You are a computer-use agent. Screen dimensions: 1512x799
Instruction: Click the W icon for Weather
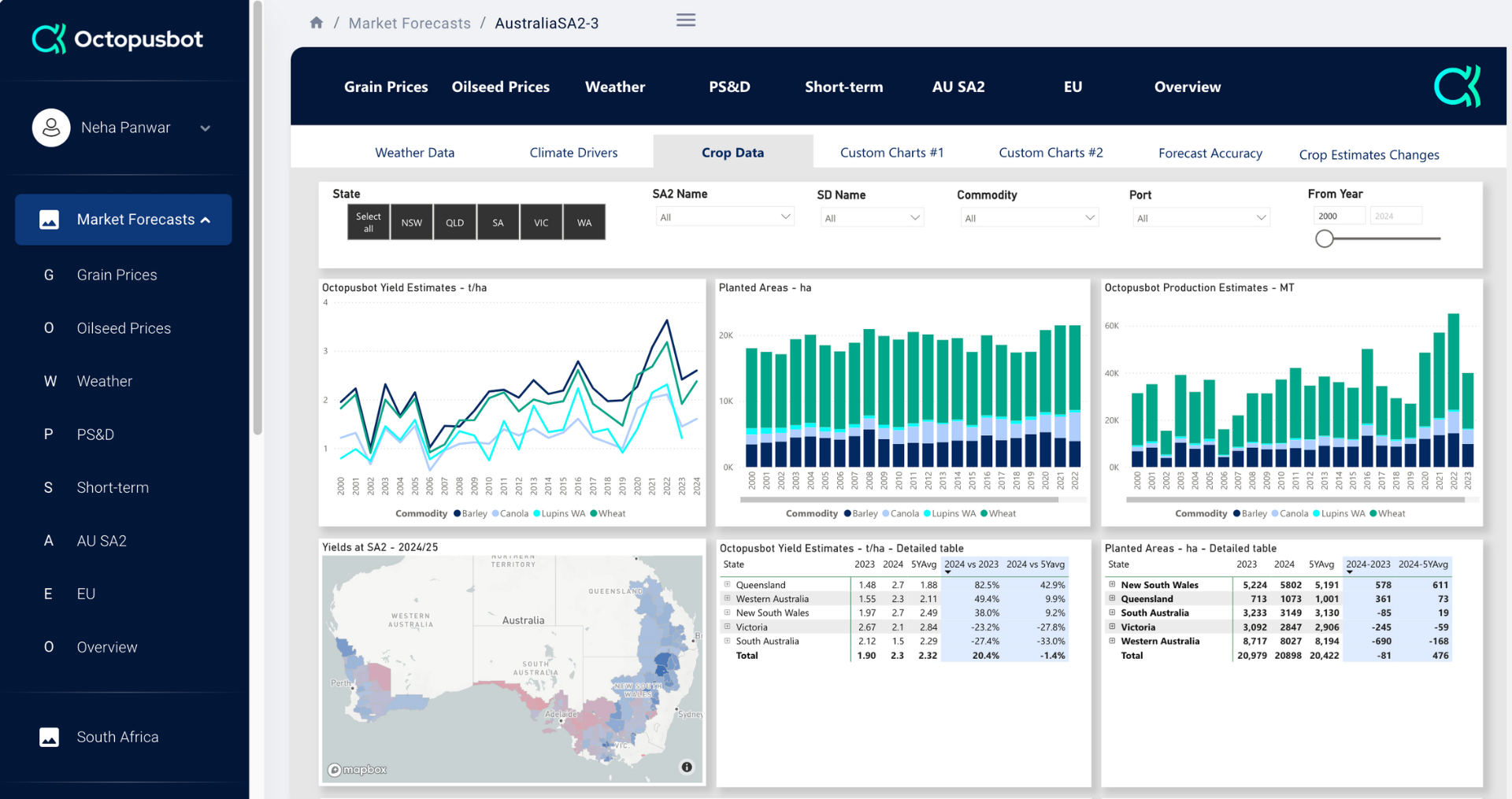click(x=50, y=381)
